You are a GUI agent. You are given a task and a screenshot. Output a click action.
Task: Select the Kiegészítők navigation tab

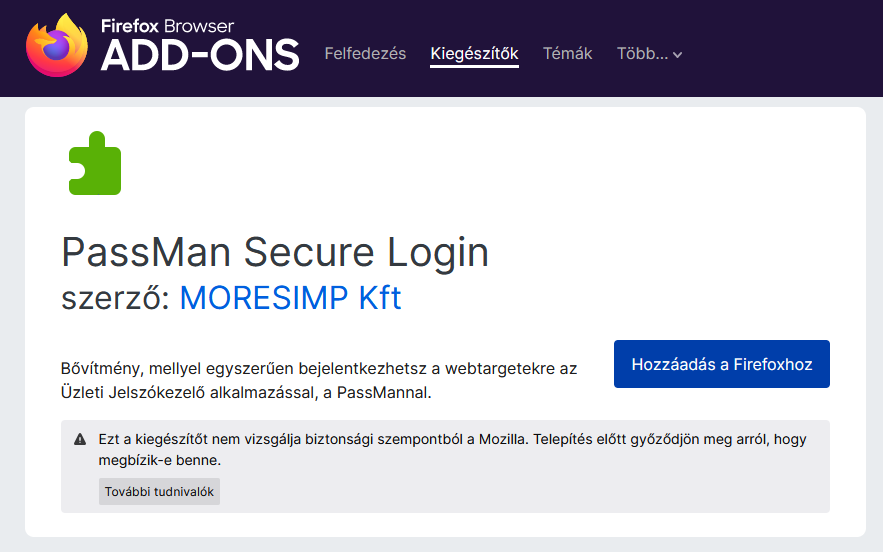[474, 54]
